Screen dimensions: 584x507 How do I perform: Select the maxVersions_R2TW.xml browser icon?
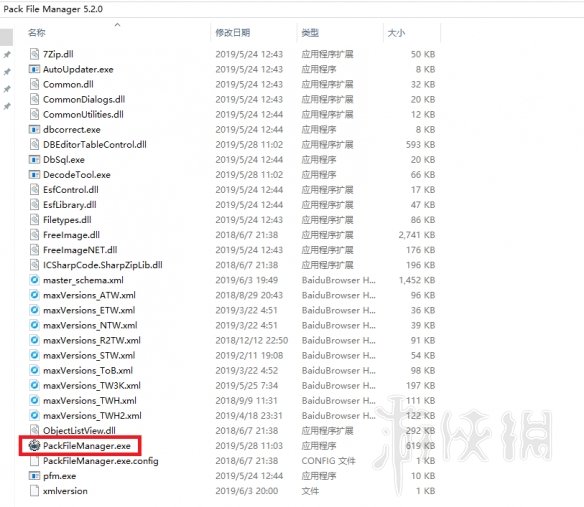coord(34,340)
